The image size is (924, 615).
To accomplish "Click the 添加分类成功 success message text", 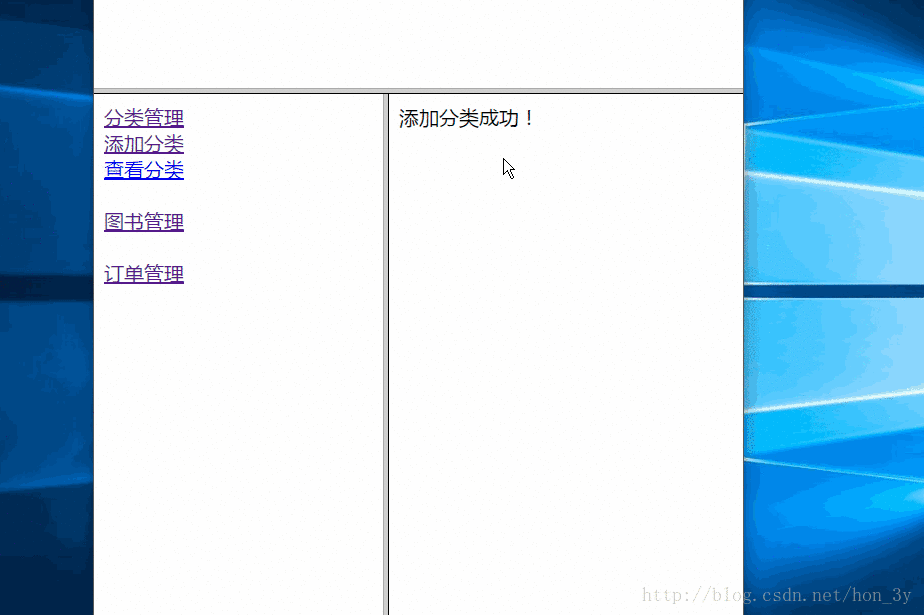I will click(464, 117).
